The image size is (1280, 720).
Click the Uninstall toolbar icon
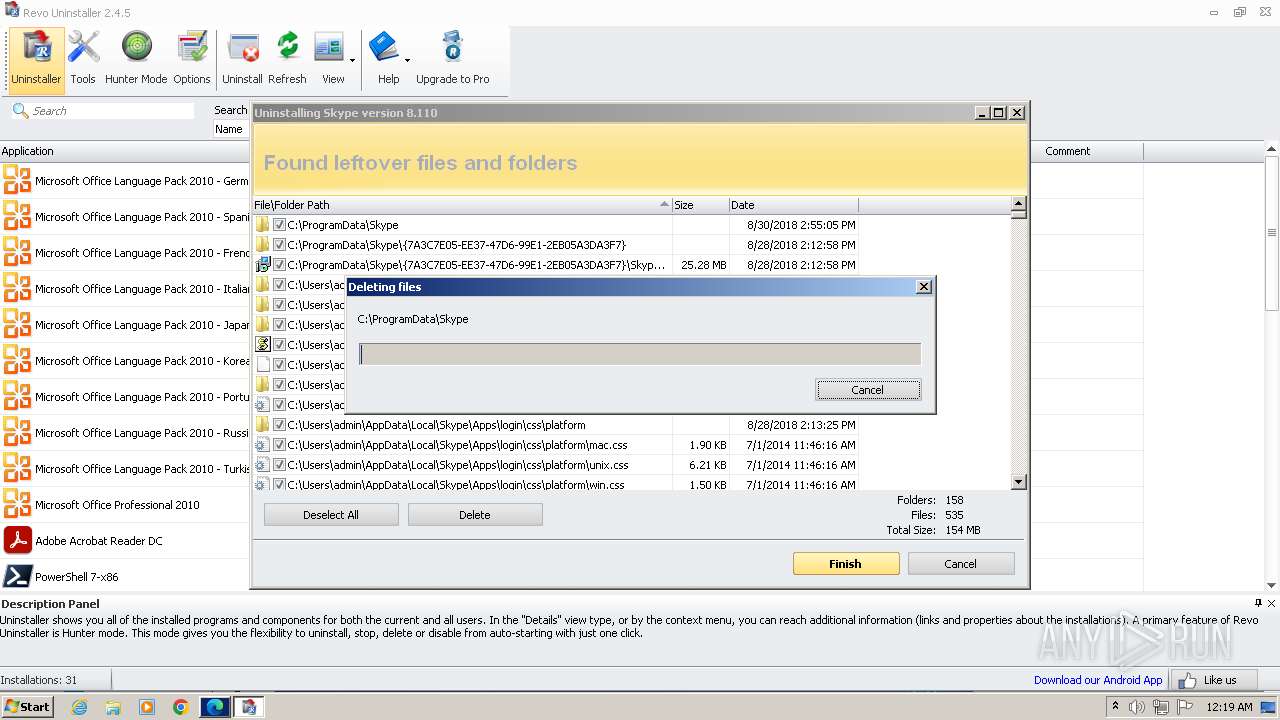coord(243,48)
